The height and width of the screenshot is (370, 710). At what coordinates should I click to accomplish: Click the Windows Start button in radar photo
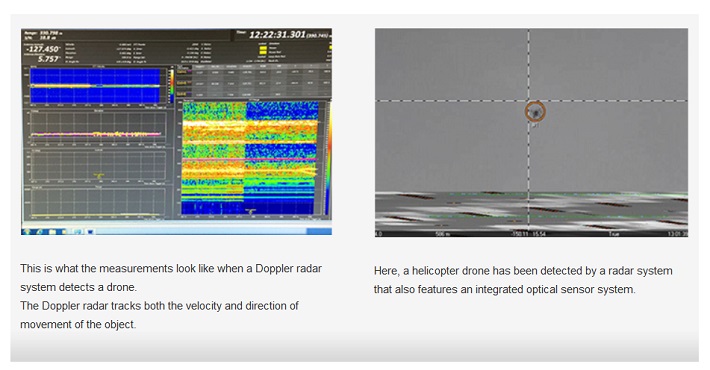tap(27, 231)
